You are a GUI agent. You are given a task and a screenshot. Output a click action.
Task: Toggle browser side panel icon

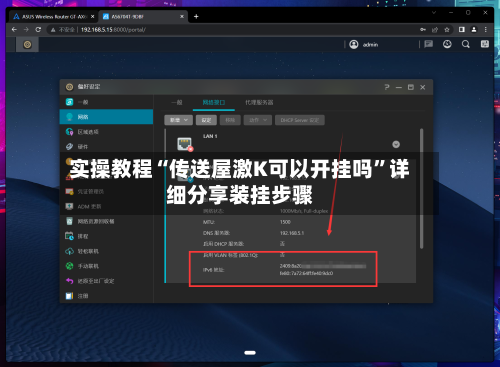tap(462, 30)
